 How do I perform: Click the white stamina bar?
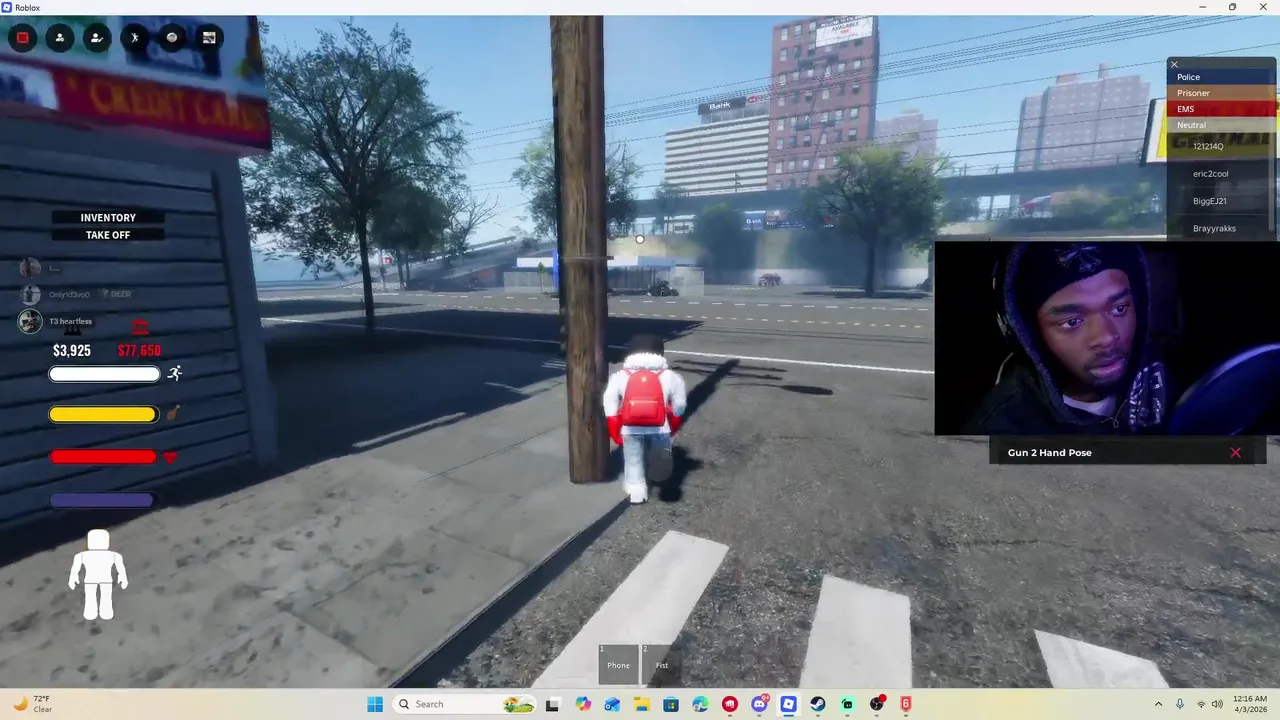click(104, 374)
